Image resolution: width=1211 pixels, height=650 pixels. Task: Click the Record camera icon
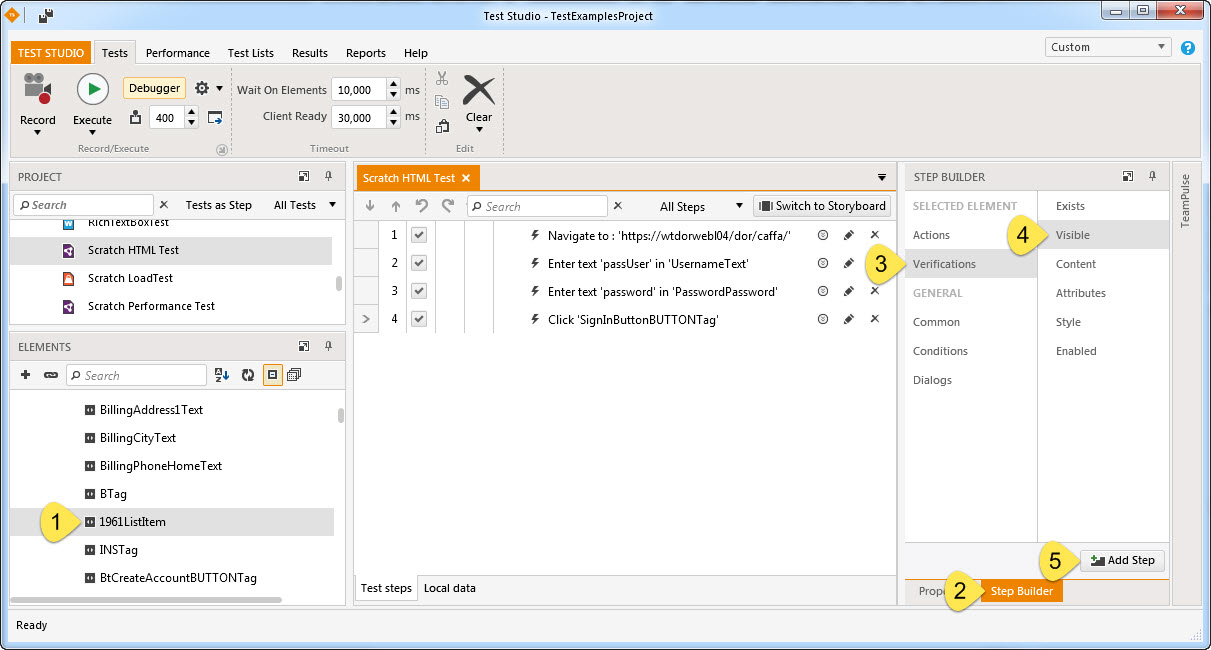pos(37,89)
